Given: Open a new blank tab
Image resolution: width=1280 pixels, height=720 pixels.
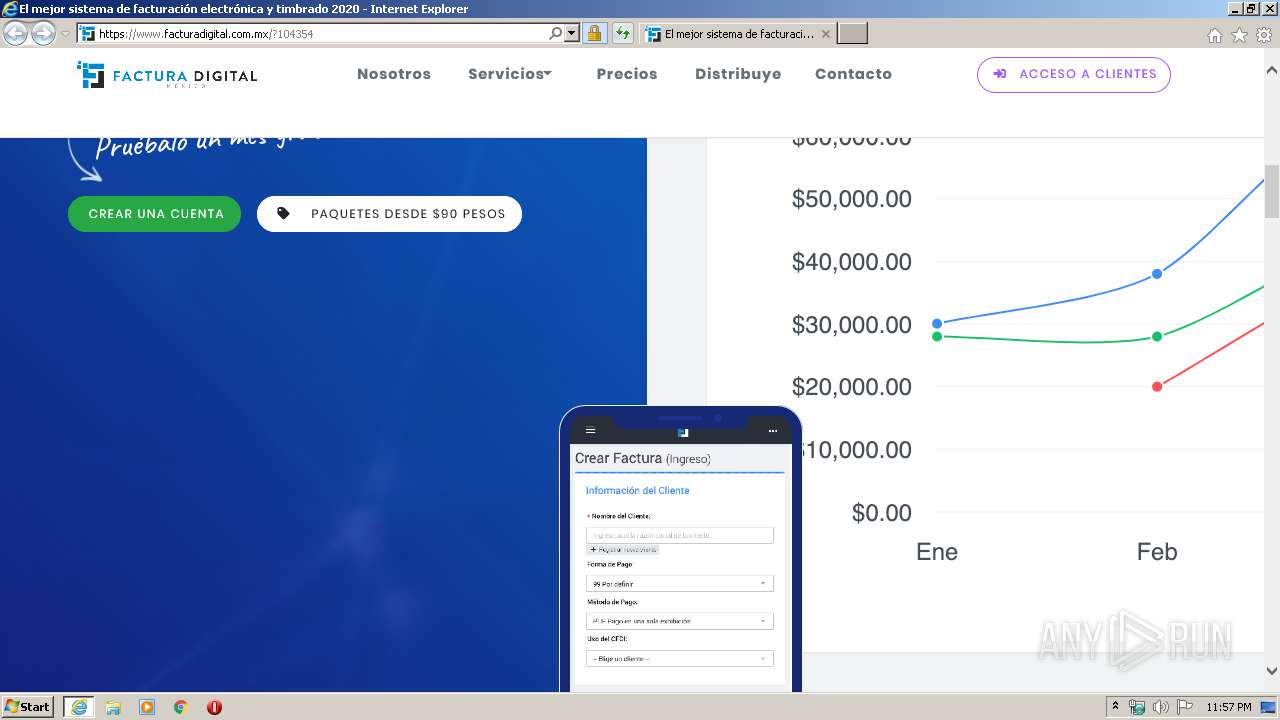Looking at the screenshot, I should 852,34.
